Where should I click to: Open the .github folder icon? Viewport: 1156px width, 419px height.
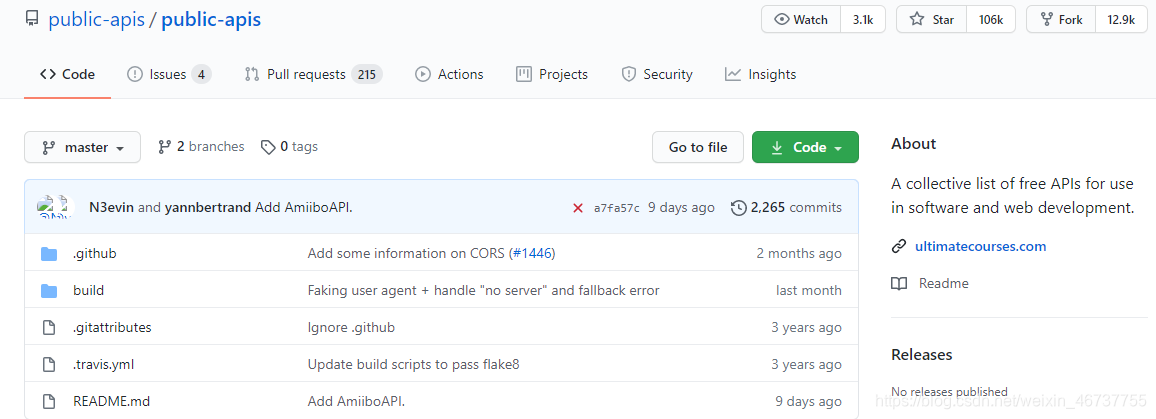tap(49, 254)
